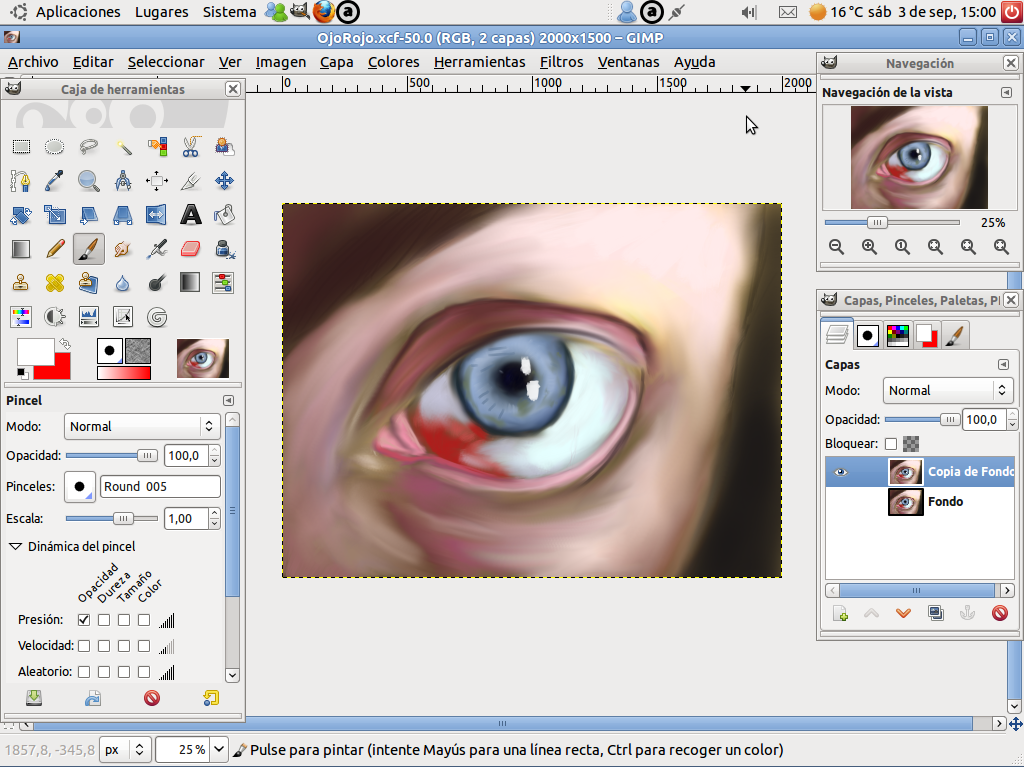This screenshot has height=768, width=1024.
Task: Uncheck the Presión Opacidad checkbox
Action: [x=84, y=620]
